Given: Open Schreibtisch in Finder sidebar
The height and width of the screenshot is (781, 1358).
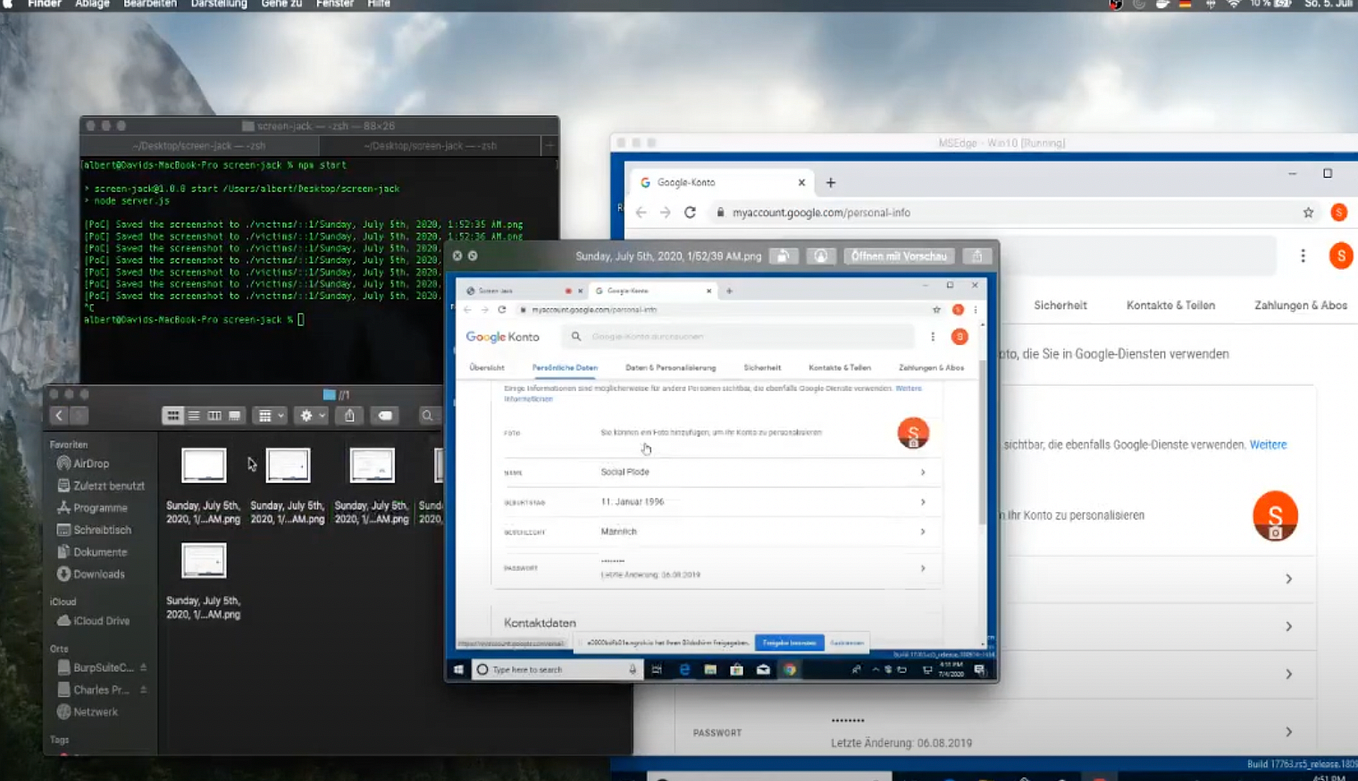Looking at the screenshot, I should [x=94, y=530].
